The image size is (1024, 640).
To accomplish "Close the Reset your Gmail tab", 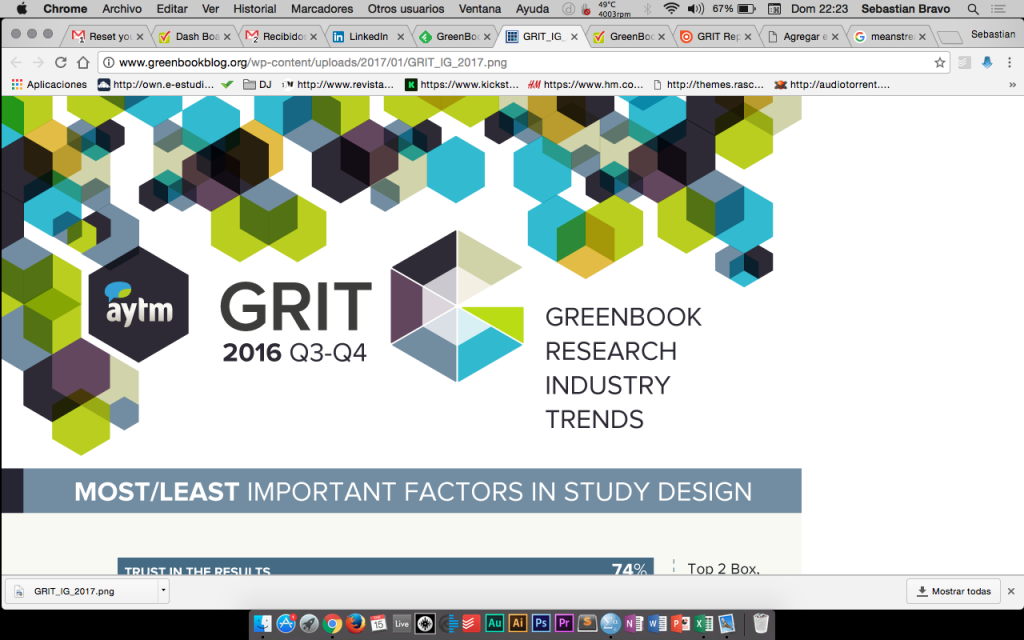I will (140, 37).
